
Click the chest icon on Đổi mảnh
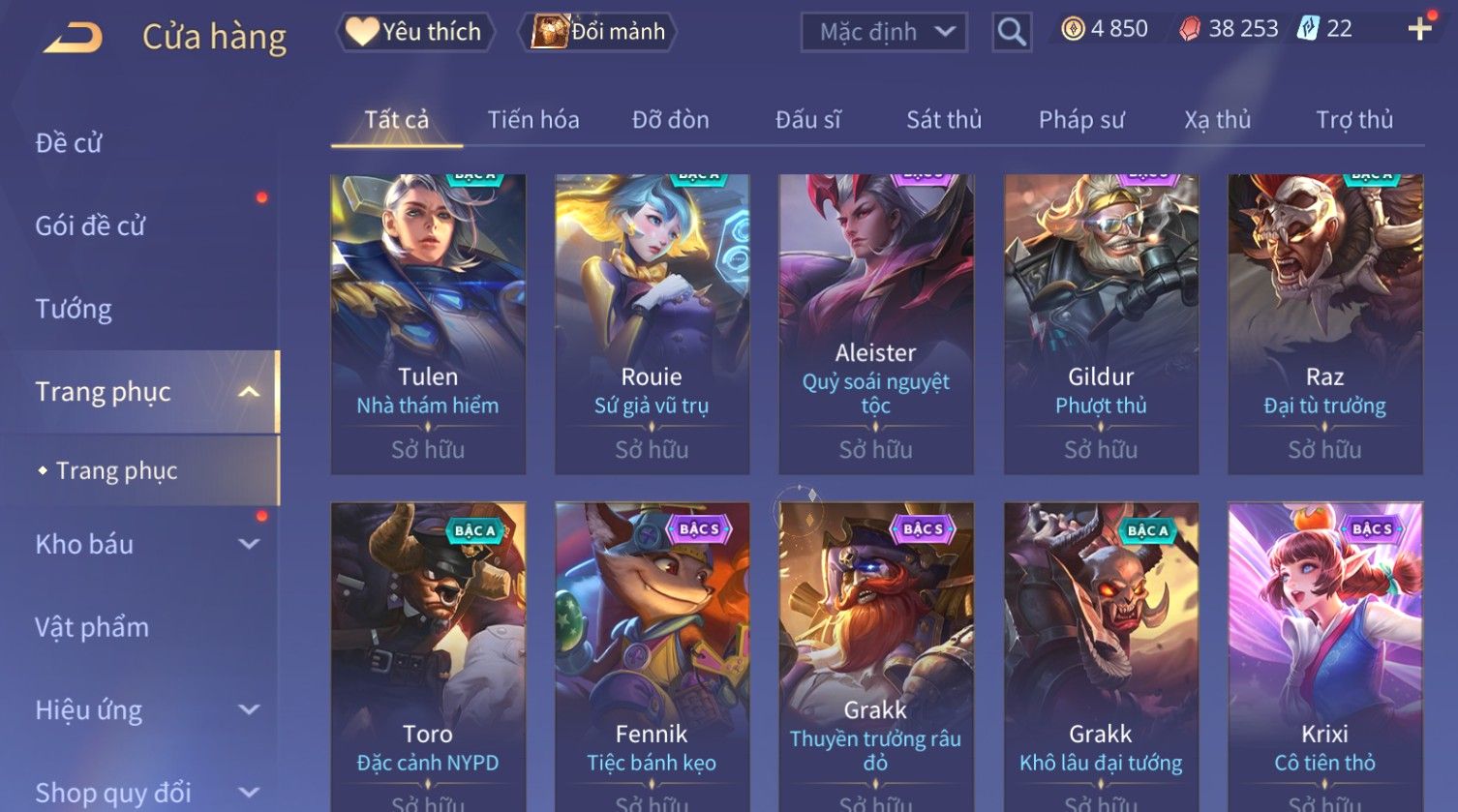point(550,31)
